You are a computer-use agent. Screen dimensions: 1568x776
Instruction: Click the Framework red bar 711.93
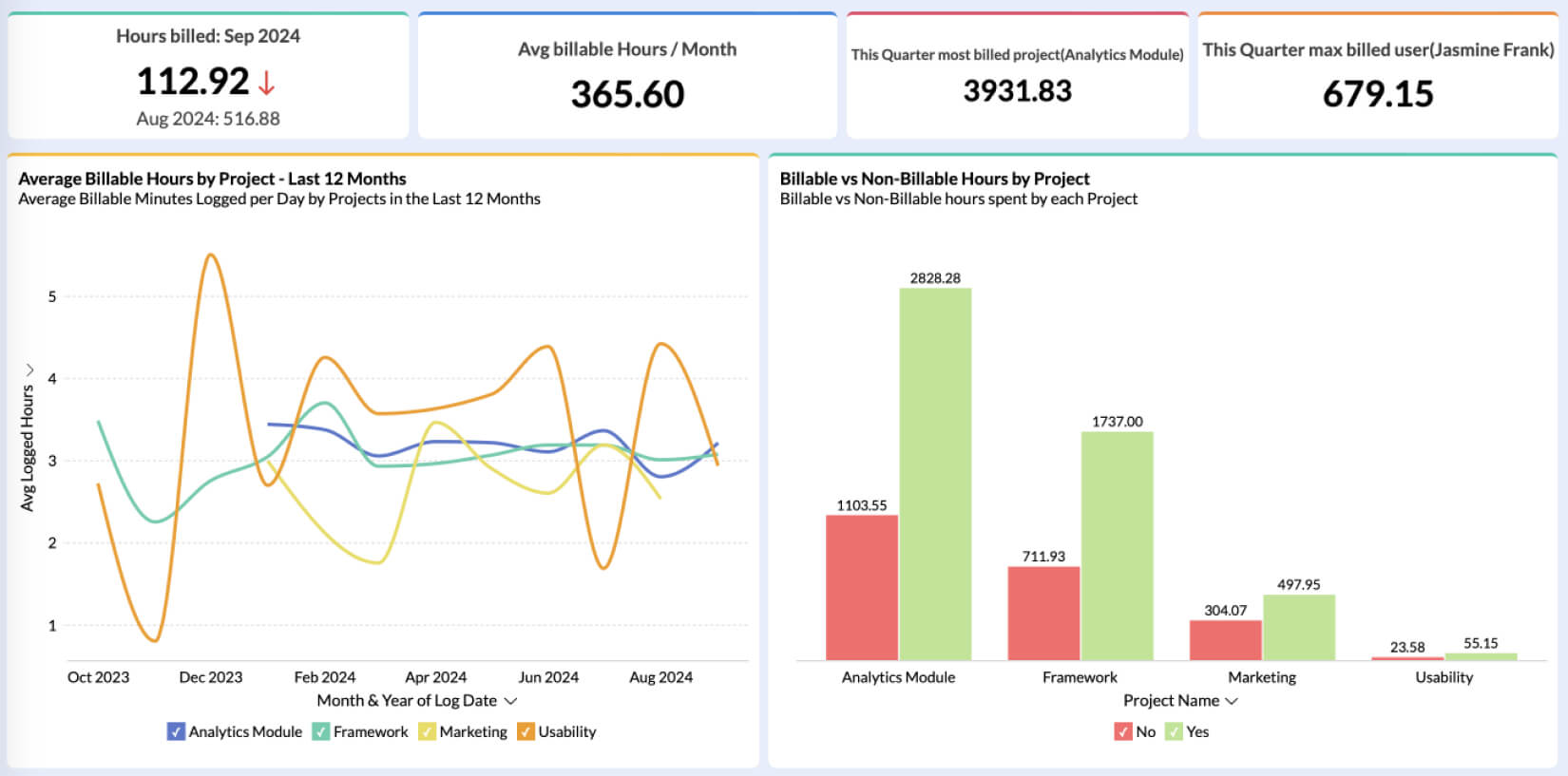[1043, 614]
